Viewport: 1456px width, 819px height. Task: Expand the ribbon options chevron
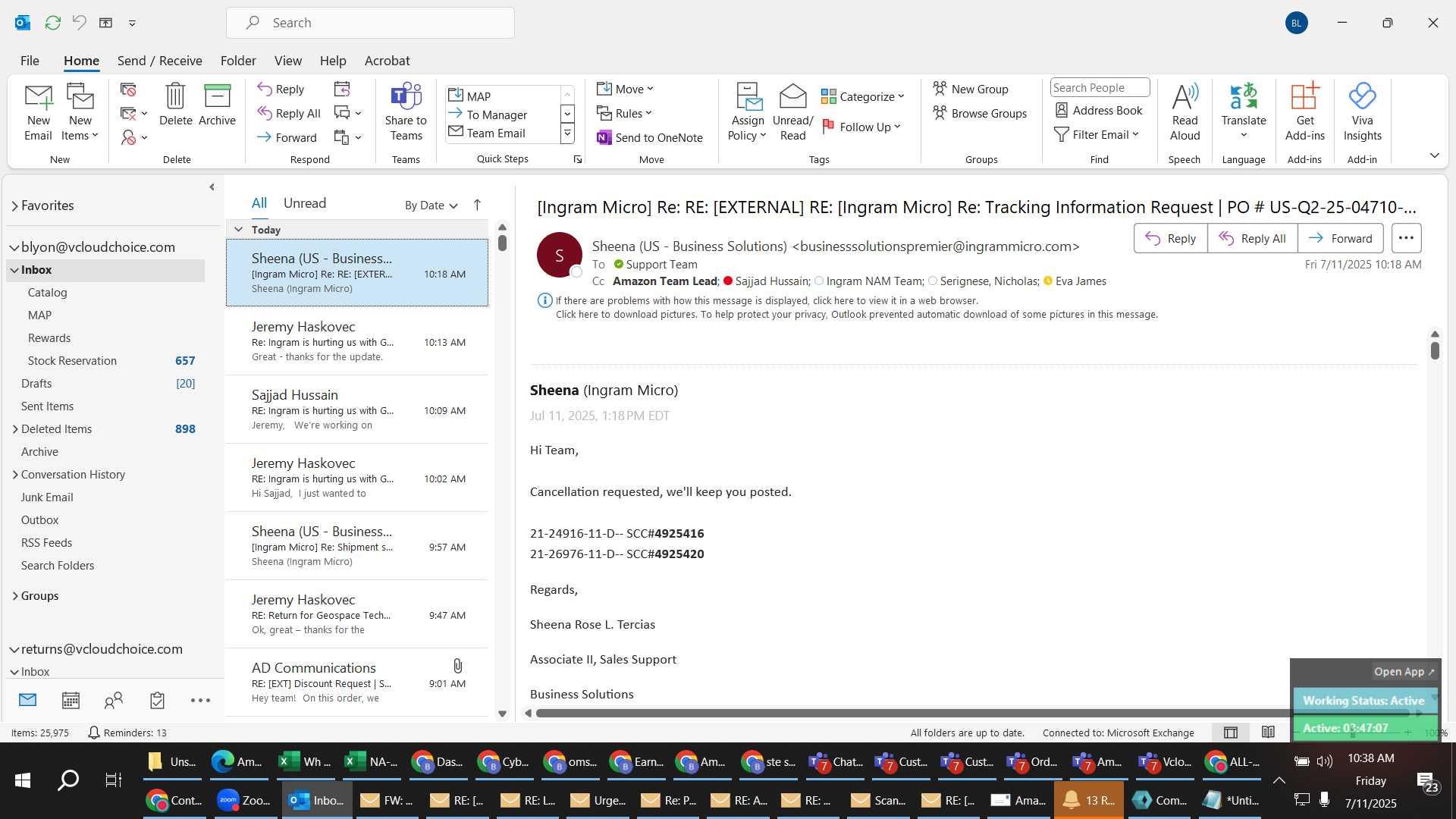pyautogui.click(x=1434, y=155)
